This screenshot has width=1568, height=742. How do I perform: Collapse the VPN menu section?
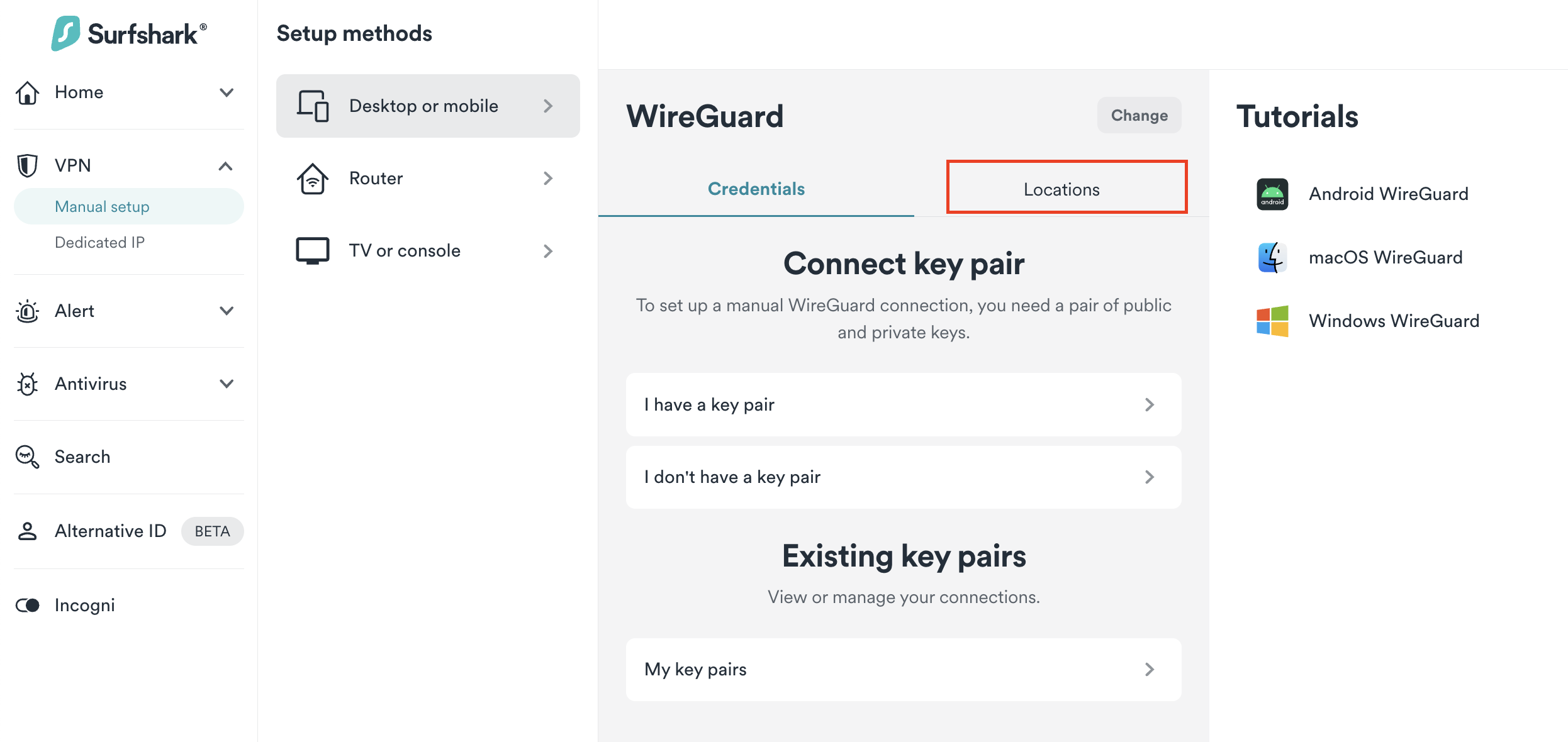coord(228,165)
